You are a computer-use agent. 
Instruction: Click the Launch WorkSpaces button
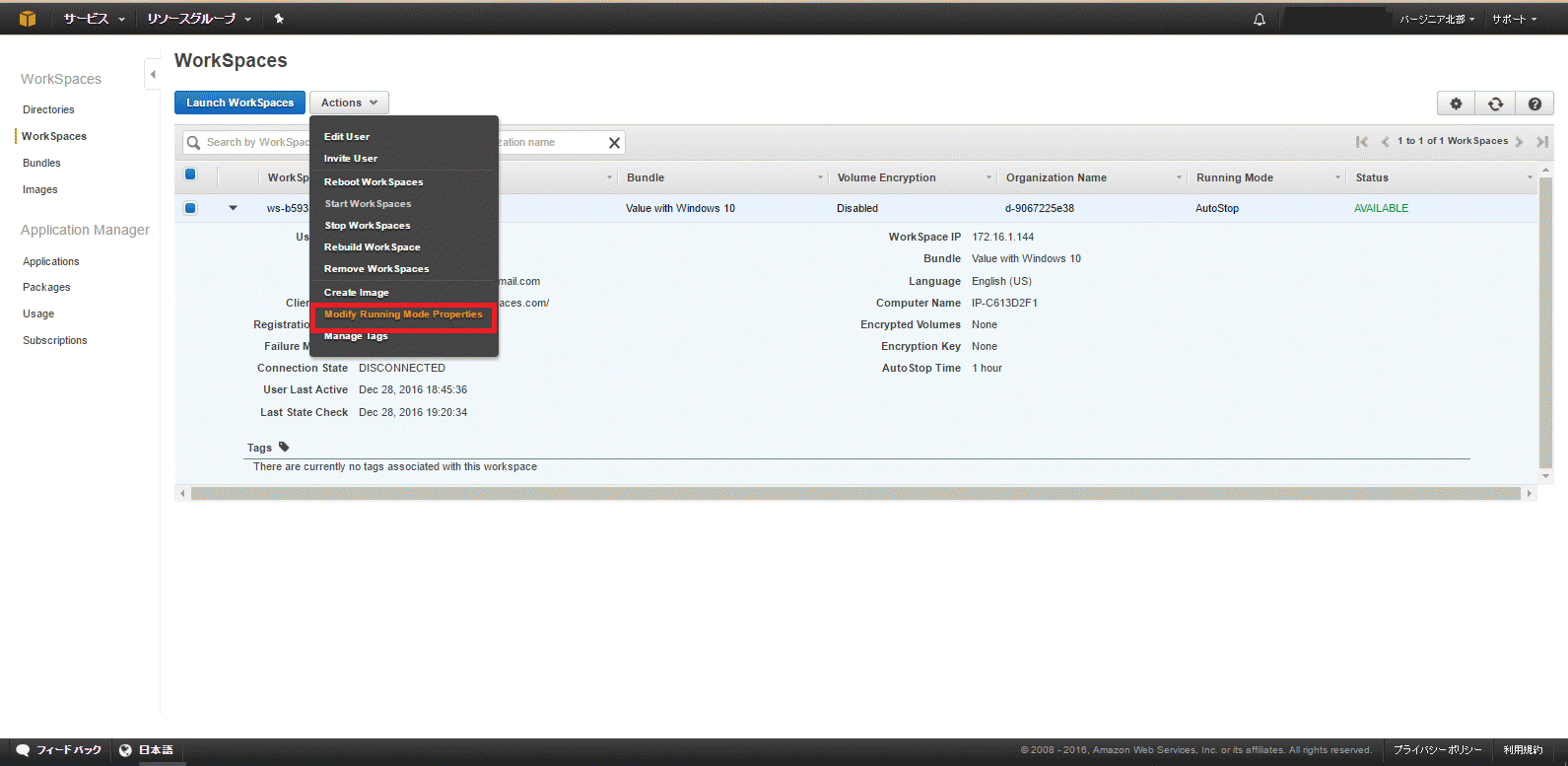tap(239, 103)
